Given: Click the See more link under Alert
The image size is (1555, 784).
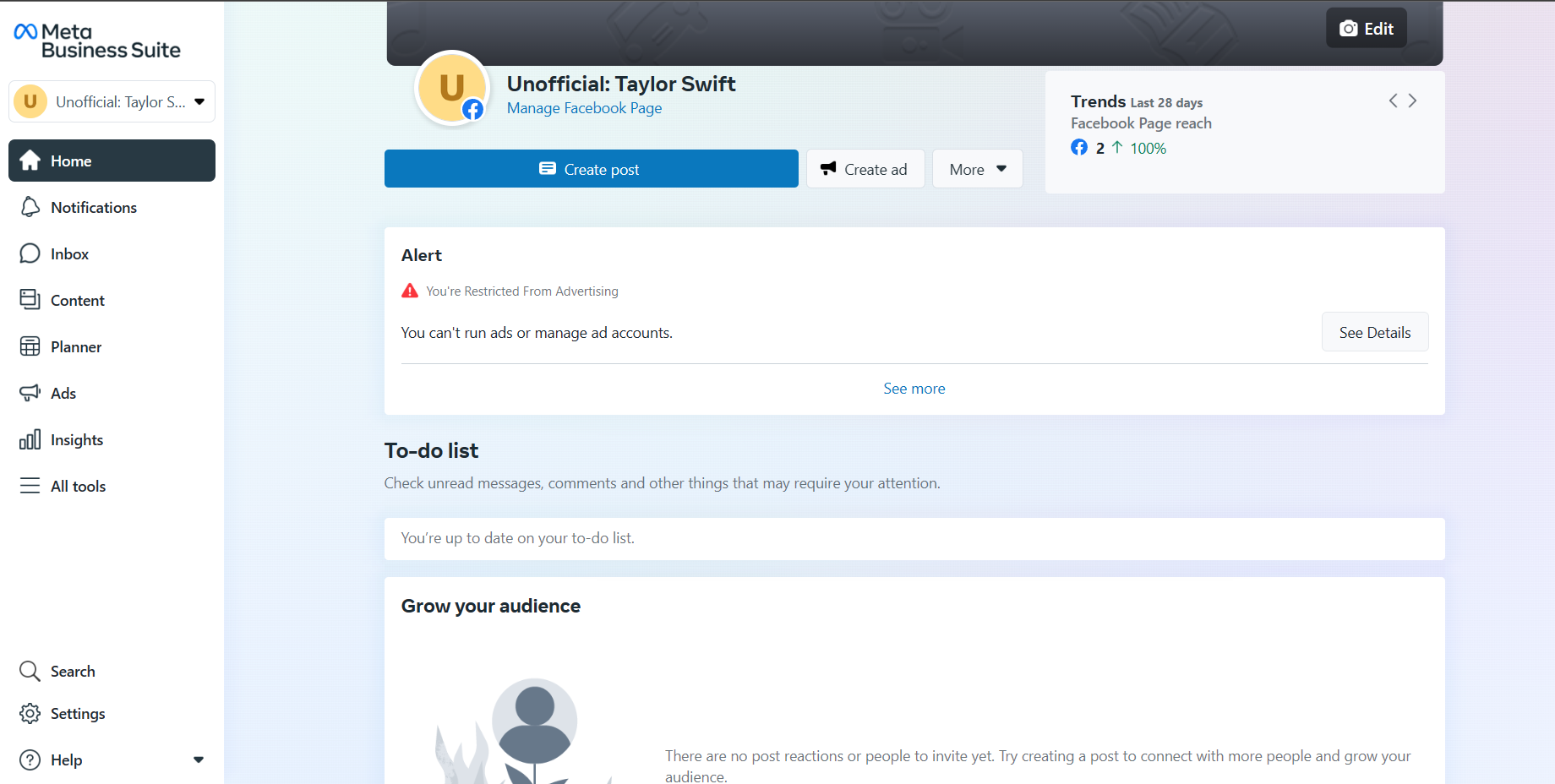Looking at the screenshot, I should (x=914, y=389).
